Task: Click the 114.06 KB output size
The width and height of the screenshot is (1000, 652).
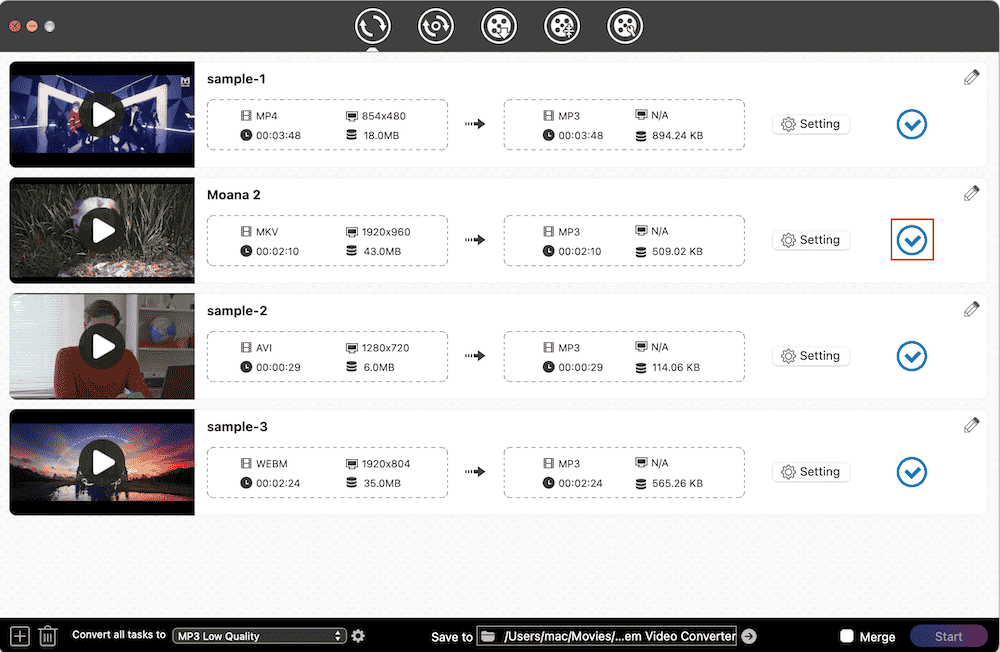Action: 676,367
